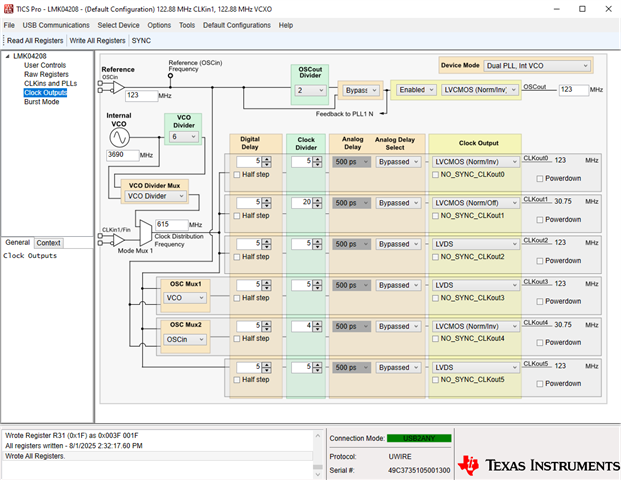Open the OSCout Bypass dropdown
This screenshot has width=621, height=480.
point(360,90)
